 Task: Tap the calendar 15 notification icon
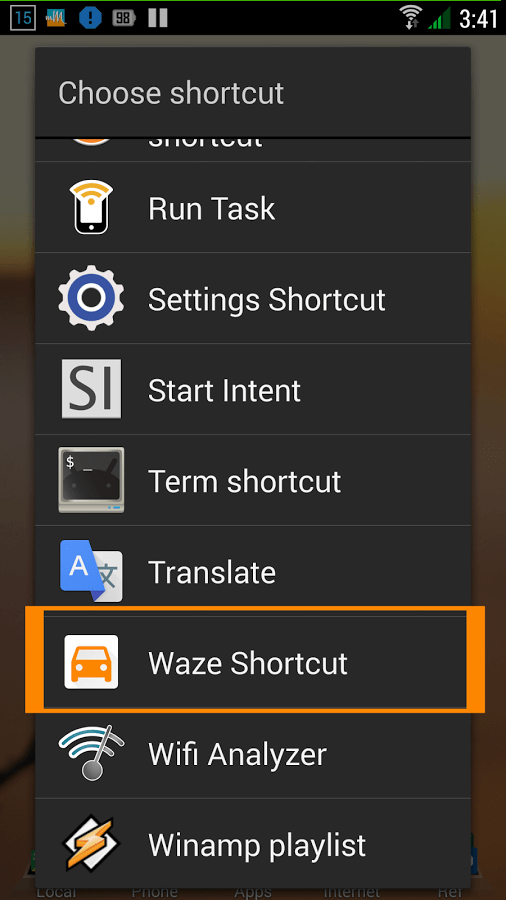(23, 18)
